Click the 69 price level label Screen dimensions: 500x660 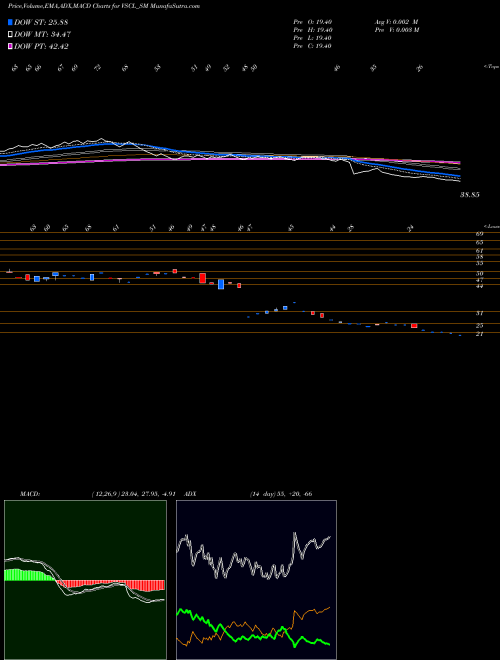(x=479, y=234)
